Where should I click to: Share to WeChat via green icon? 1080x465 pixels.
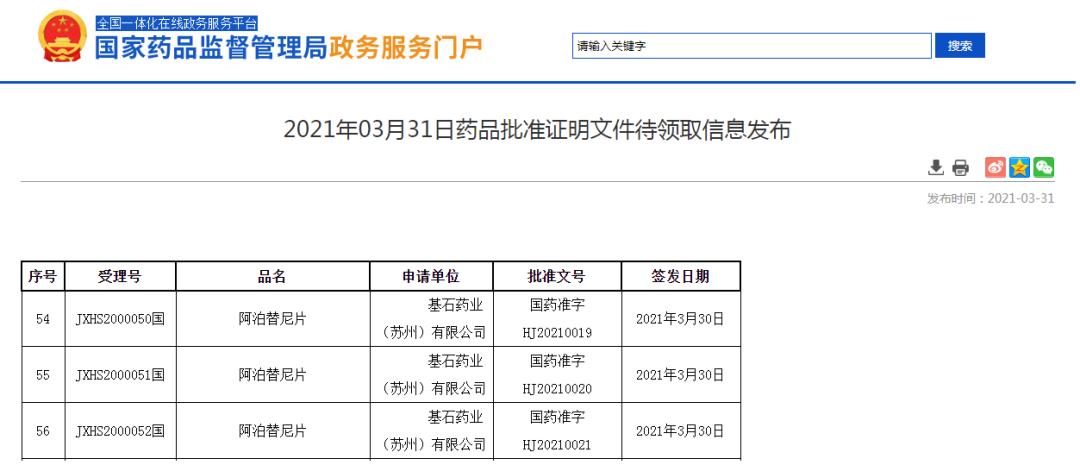point(1043,167)
